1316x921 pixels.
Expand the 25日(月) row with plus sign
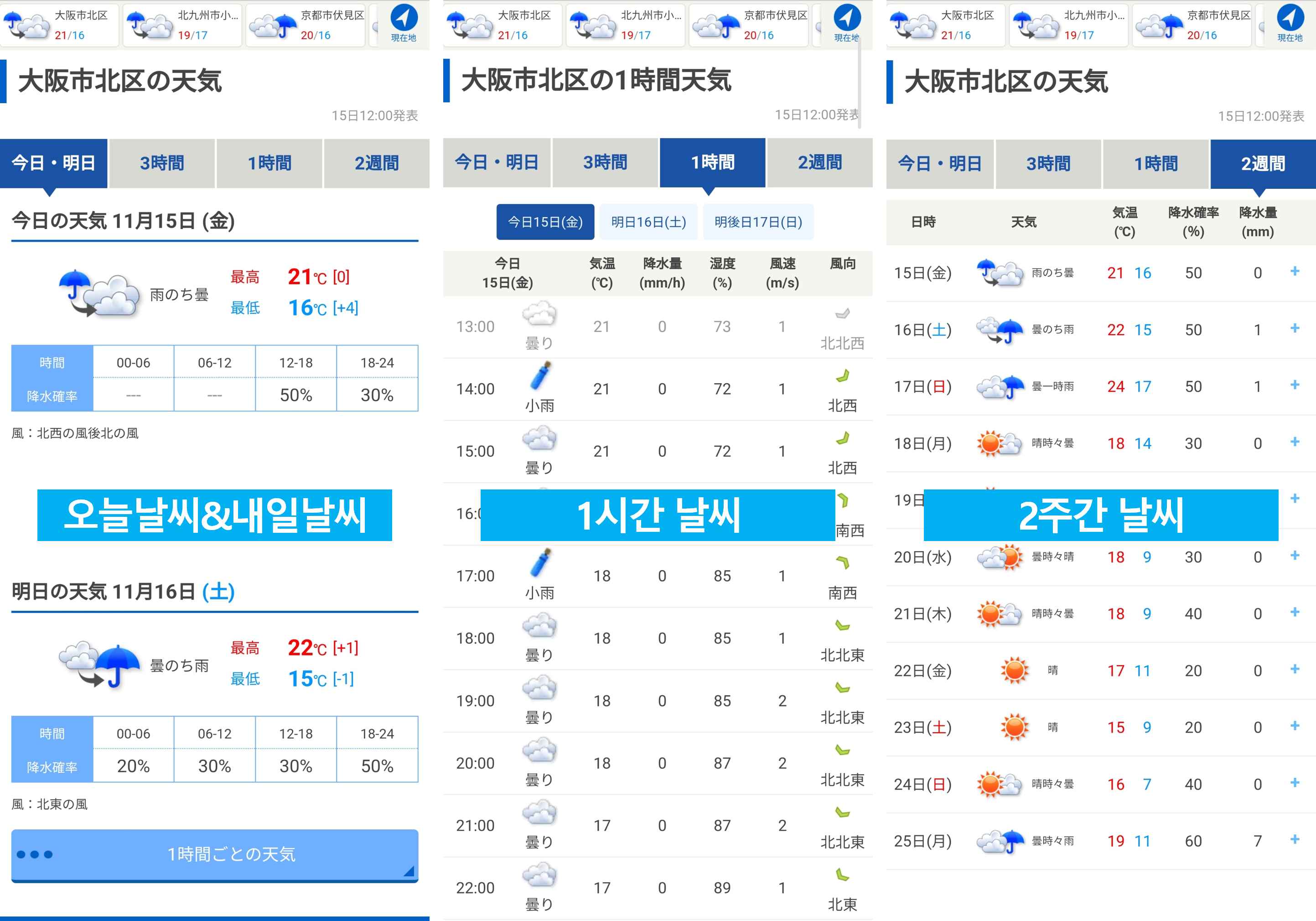pyautogui.click(x=1294, y=839)
